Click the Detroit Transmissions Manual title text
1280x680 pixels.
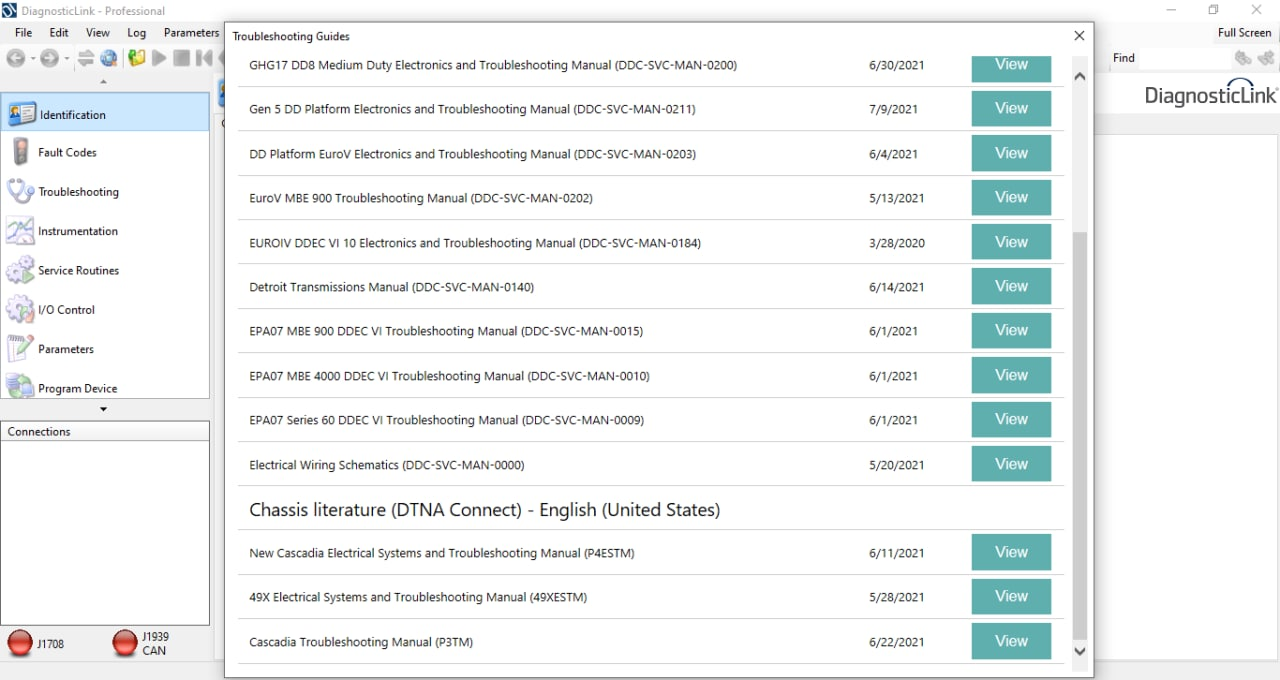[x=392, y=287]
